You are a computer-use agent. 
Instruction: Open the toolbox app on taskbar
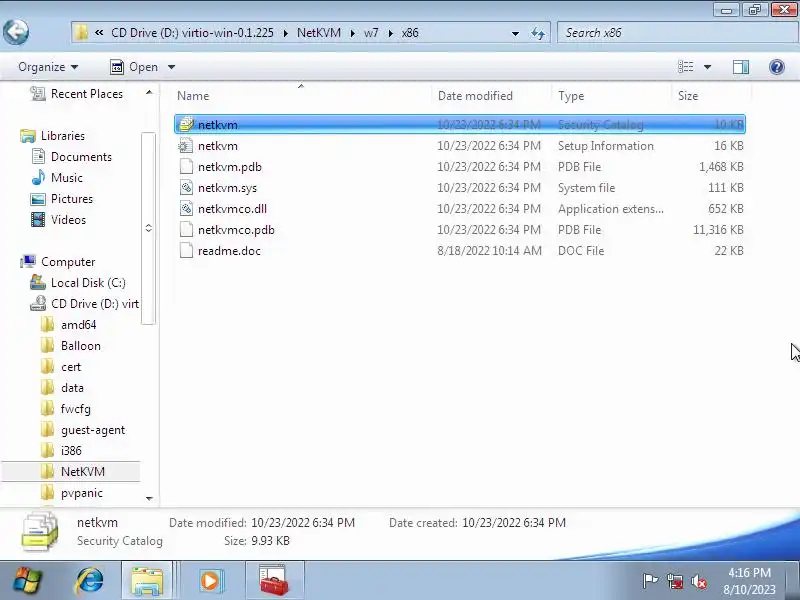point(274,581)
